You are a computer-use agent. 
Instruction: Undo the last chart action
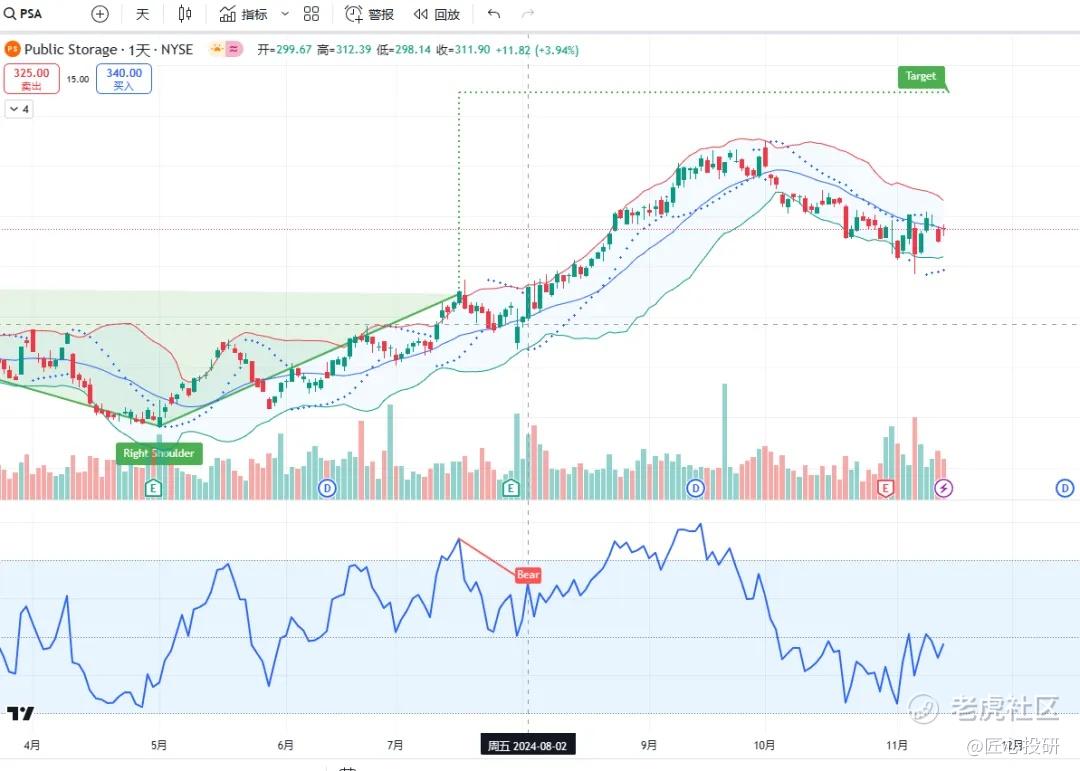click(x=493, y=14)
